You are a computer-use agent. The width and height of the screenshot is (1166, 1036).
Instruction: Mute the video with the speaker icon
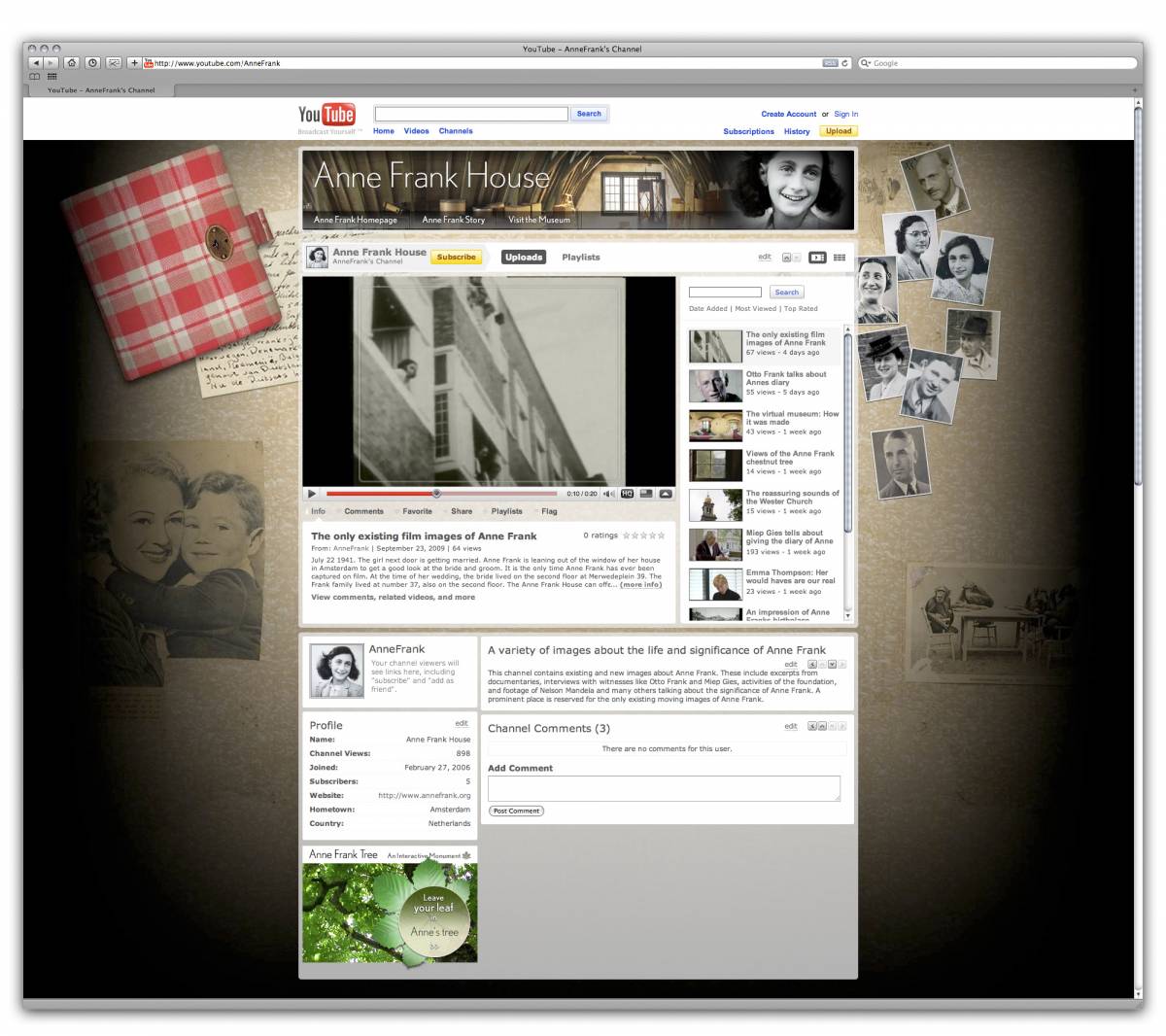click(609, 494)
